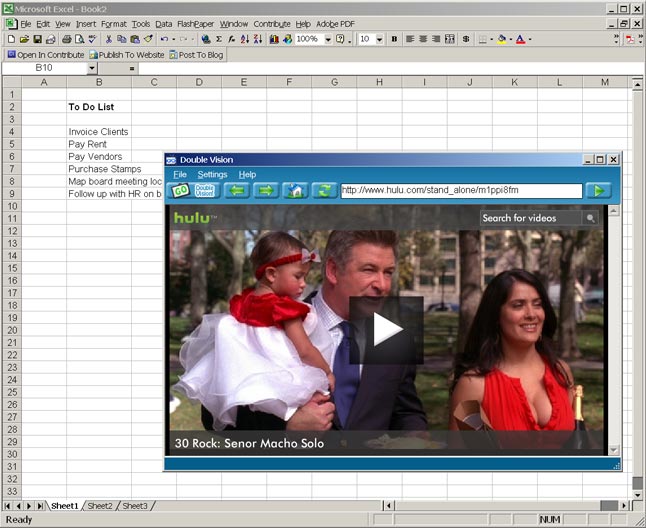This screenshot has width=646, height=528.
Task: Open the Borders dropdown arrow
Action: tap(492, 39)
